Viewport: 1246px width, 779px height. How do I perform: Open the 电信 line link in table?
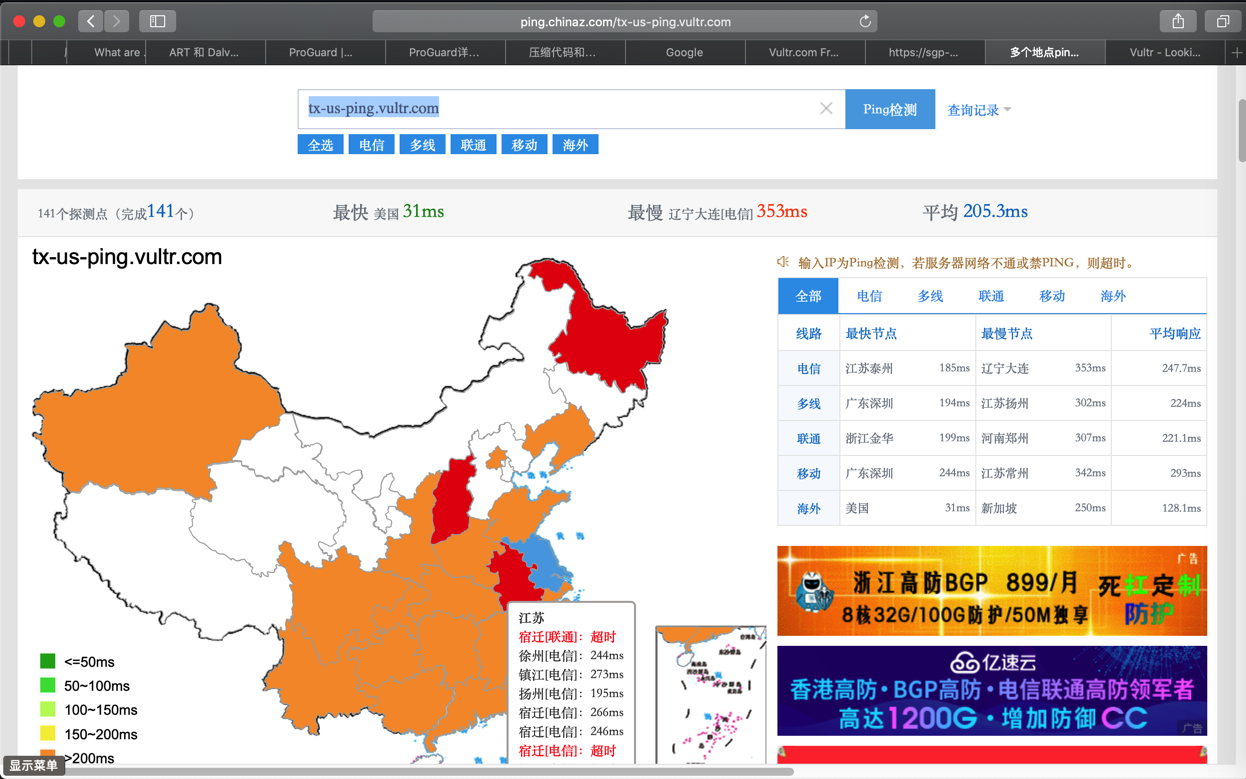pos(808,368)
